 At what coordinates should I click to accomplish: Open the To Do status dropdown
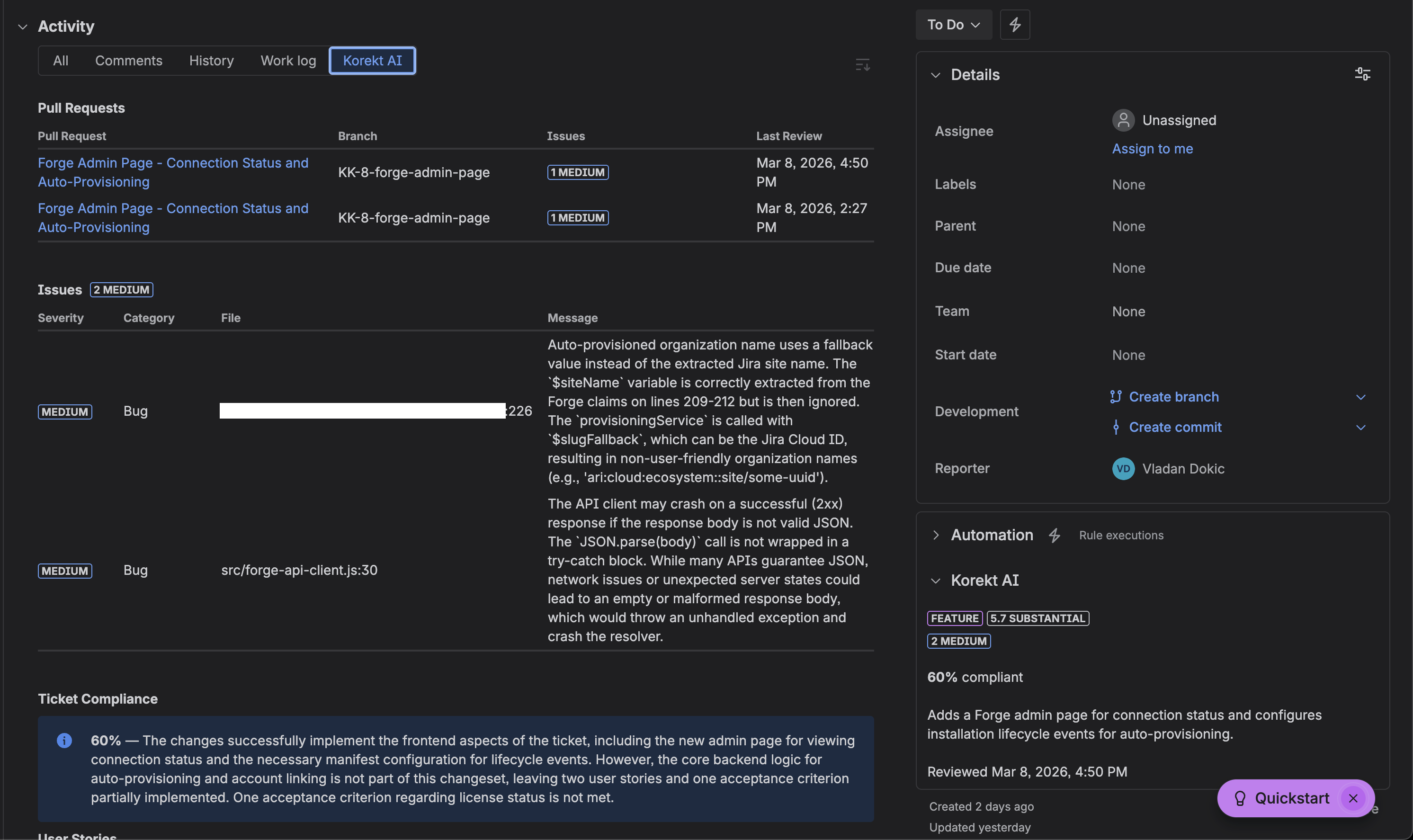pyautogui.click(x=954, y=24)
